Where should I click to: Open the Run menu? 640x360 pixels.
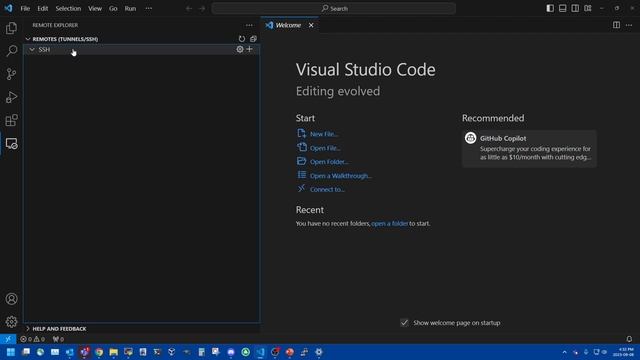(130, 8)
